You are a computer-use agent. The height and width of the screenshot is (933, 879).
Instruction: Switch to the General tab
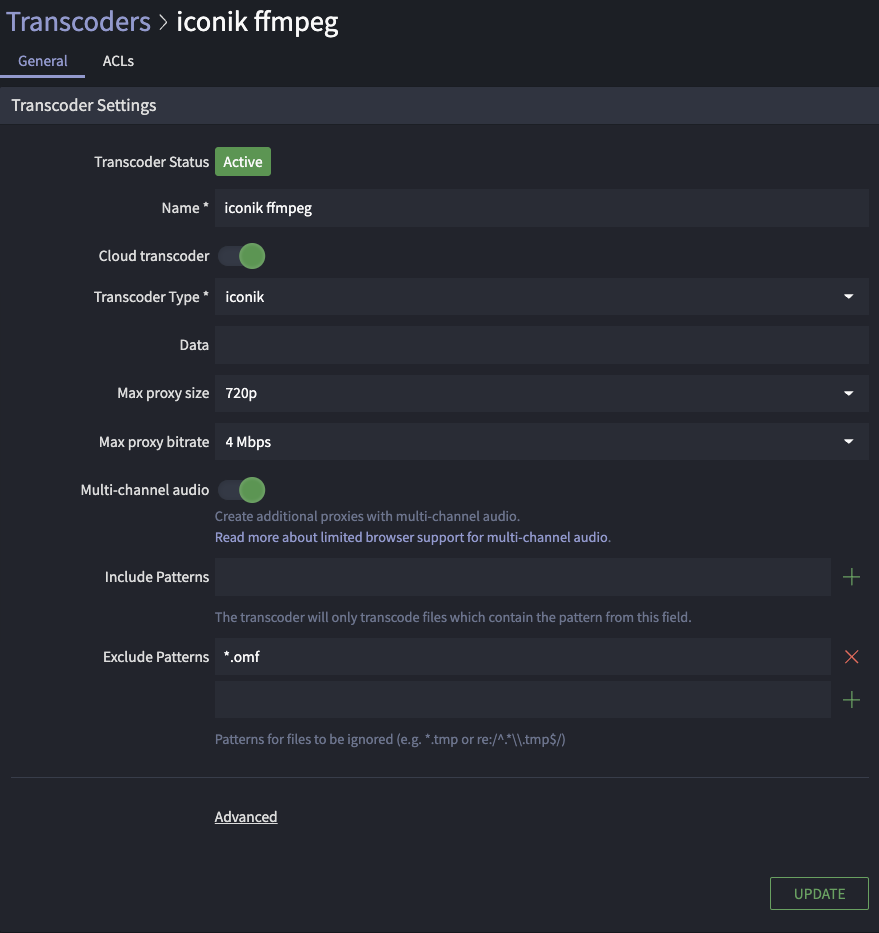pos(43,61)
